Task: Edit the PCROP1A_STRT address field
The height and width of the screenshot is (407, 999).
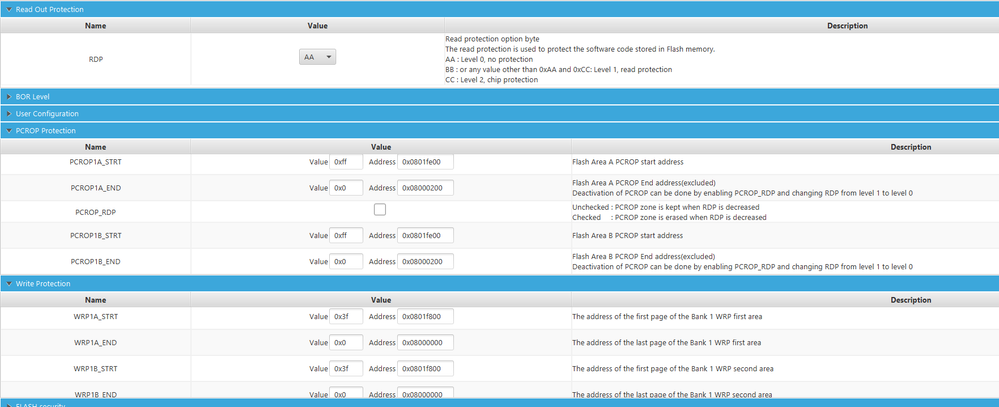Action: [425, 162]
